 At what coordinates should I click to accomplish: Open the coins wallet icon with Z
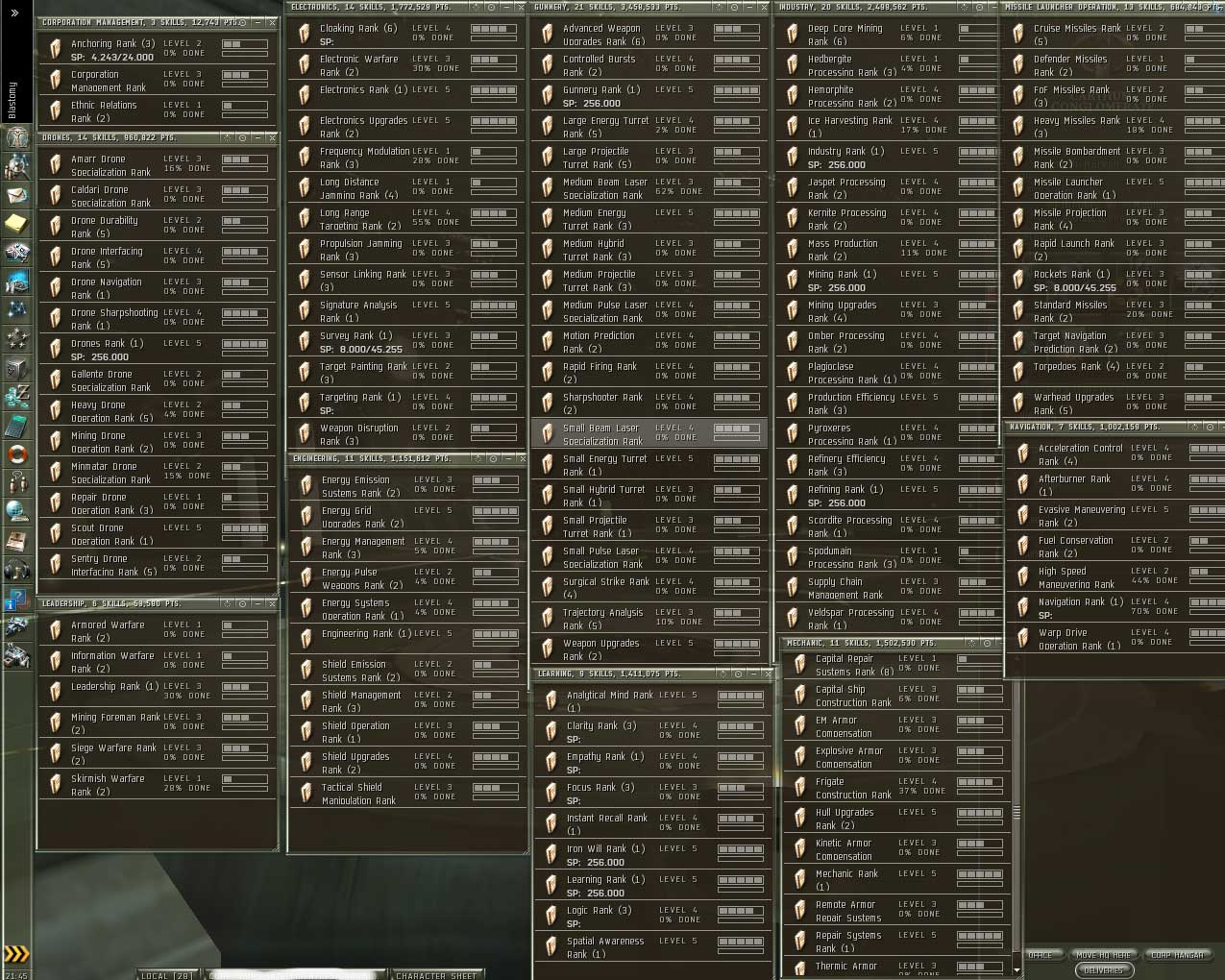[x=16, y=397]
